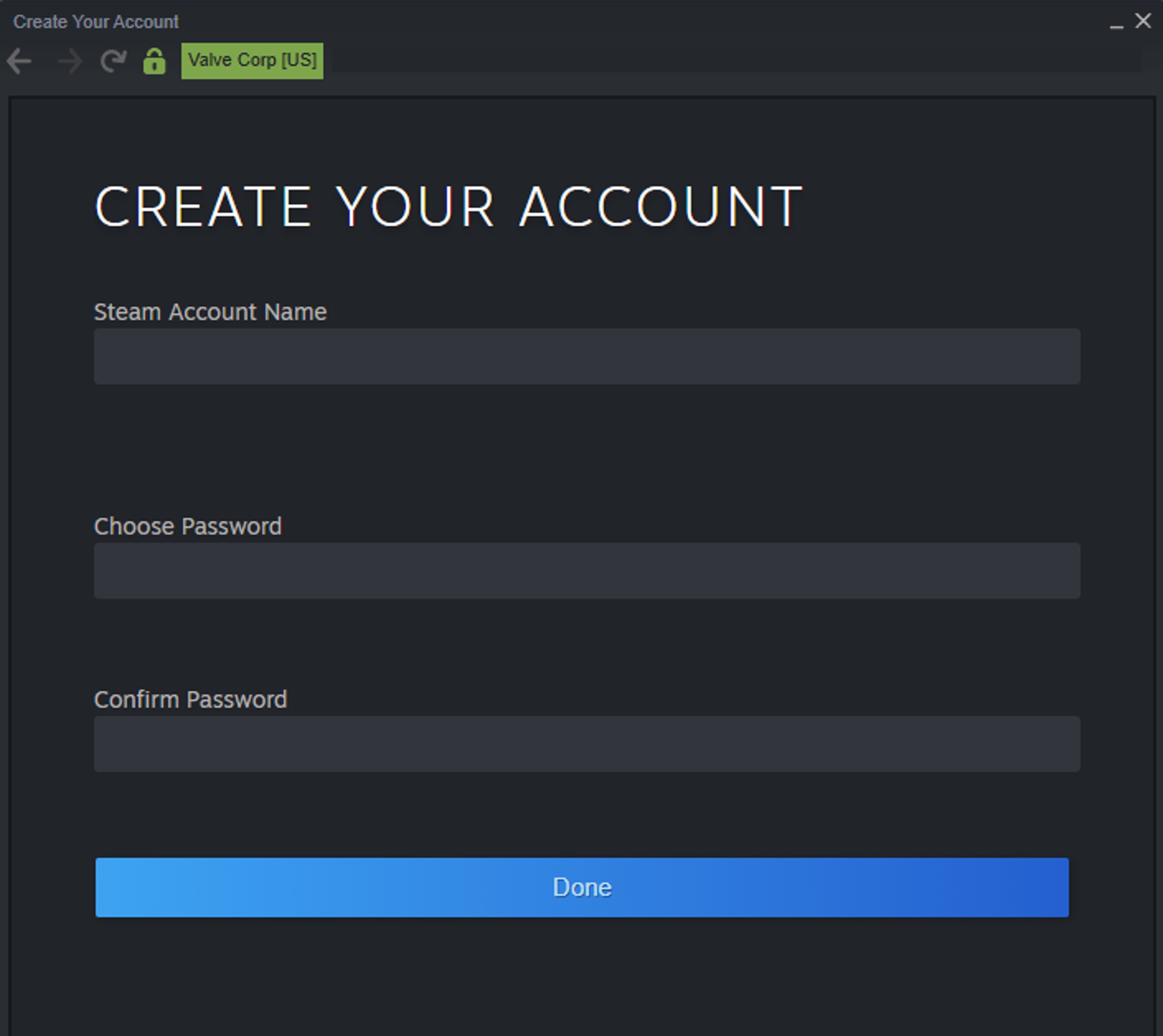The height and width of the screenshot is (1036, 1163).
Task: Navigate back to the previous step
Action: click(20, 60)
